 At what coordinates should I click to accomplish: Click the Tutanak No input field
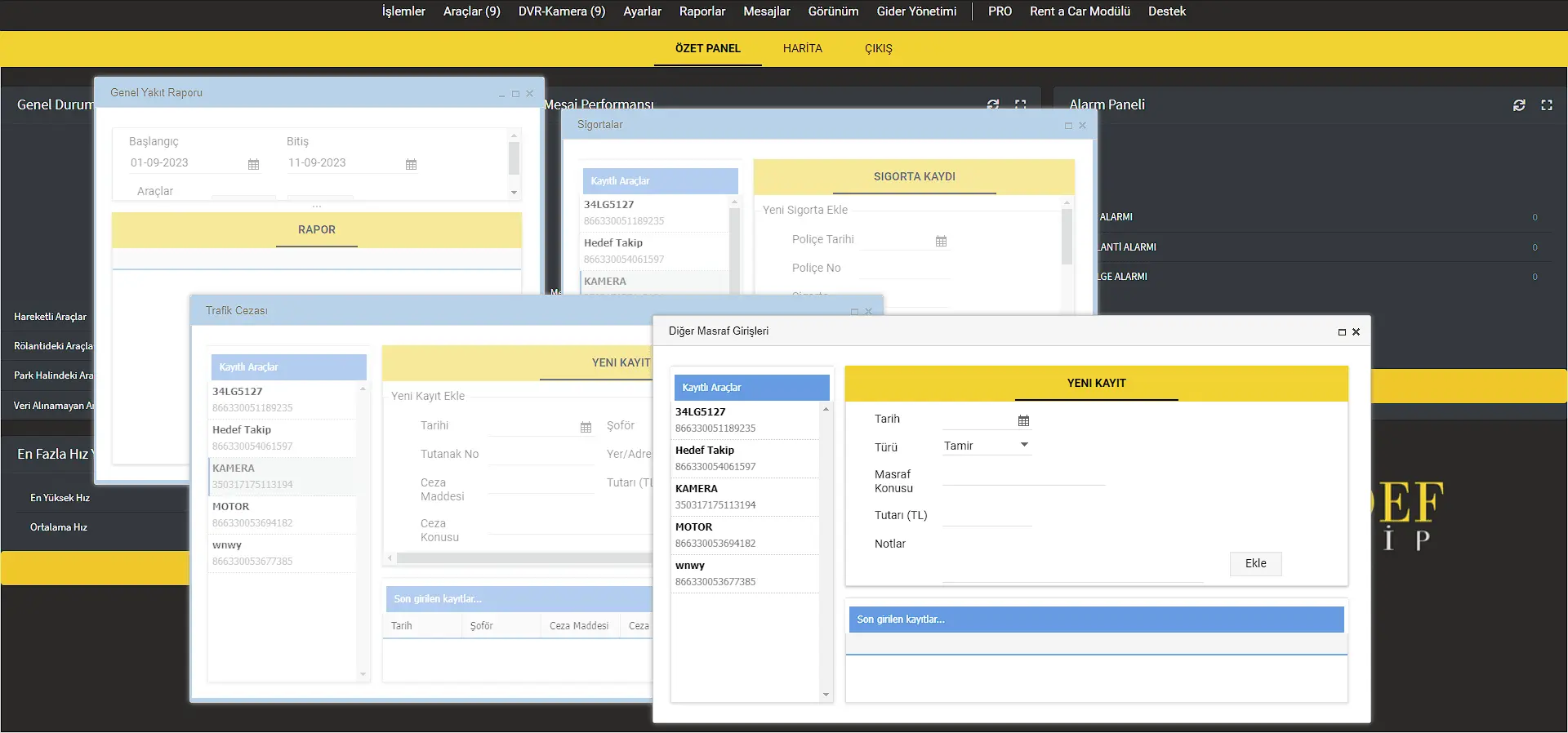[541, 455]
